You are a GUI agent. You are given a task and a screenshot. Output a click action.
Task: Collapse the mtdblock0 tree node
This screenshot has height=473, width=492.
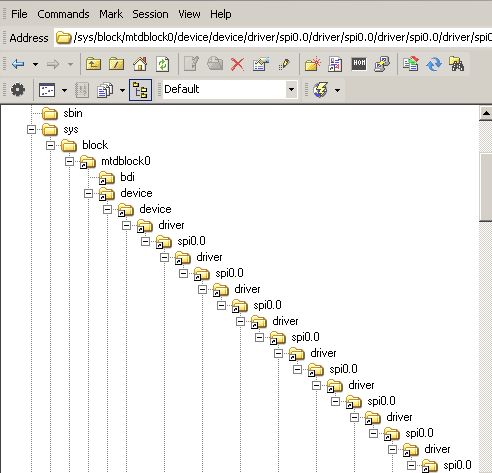69,161
